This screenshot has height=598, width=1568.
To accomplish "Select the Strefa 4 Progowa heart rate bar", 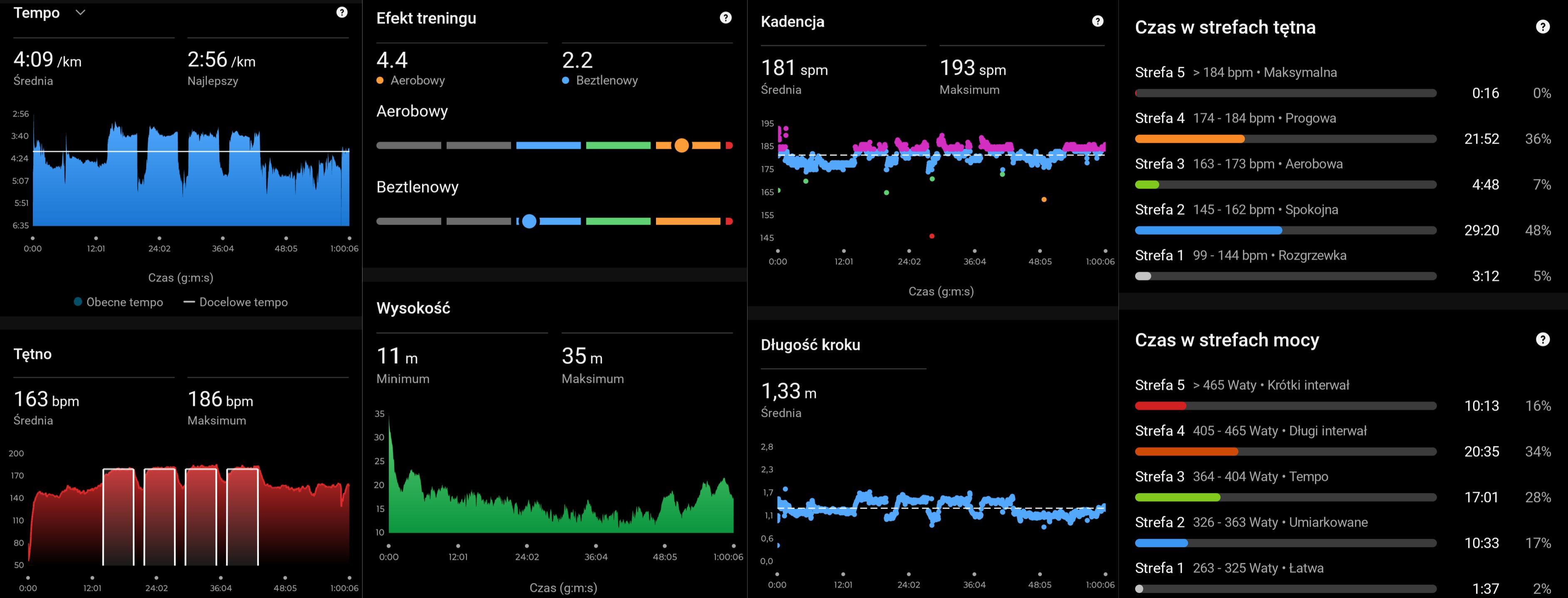I will coord(1189,139).
